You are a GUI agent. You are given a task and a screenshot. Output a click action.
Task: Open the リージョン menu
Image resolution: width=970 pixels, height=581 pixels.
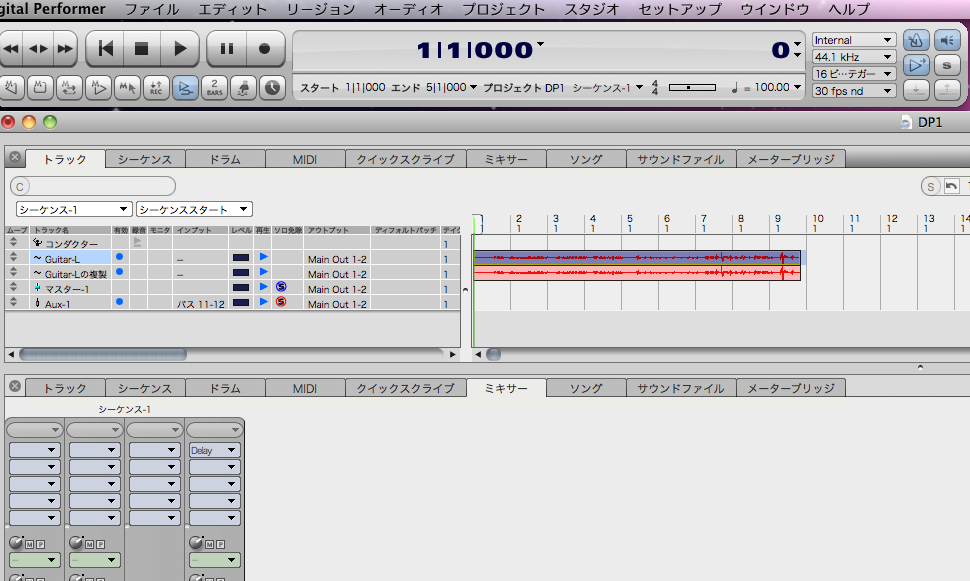[320, 9]
